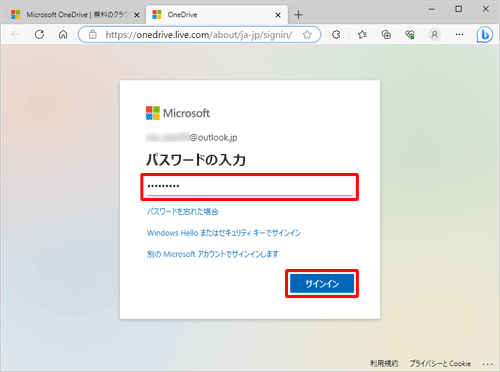Minimize the browser window
500x372 pixels.
click(x=431, y=9)
